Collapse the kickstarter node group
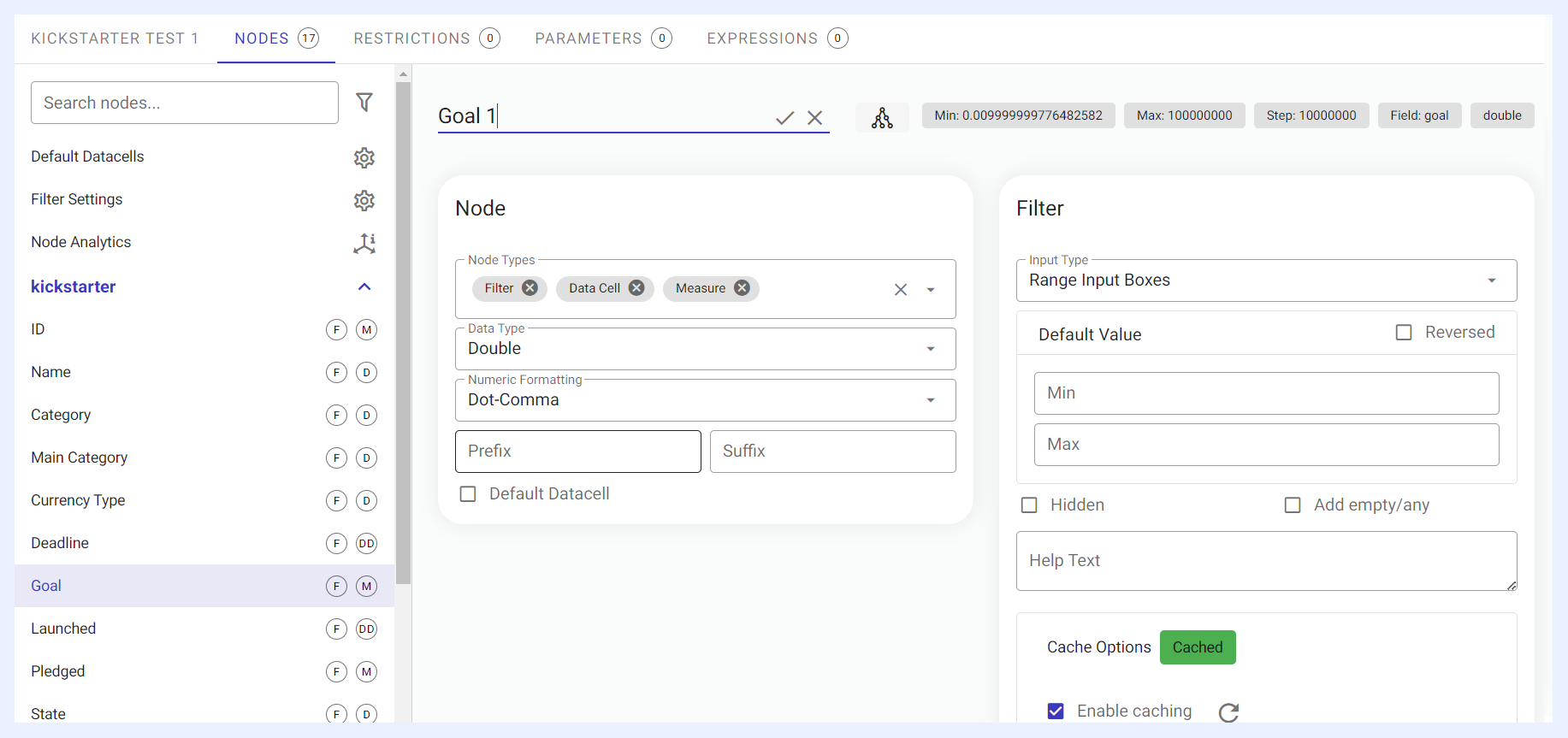The height and width of the screenshot is (738, 1568). 364,287
